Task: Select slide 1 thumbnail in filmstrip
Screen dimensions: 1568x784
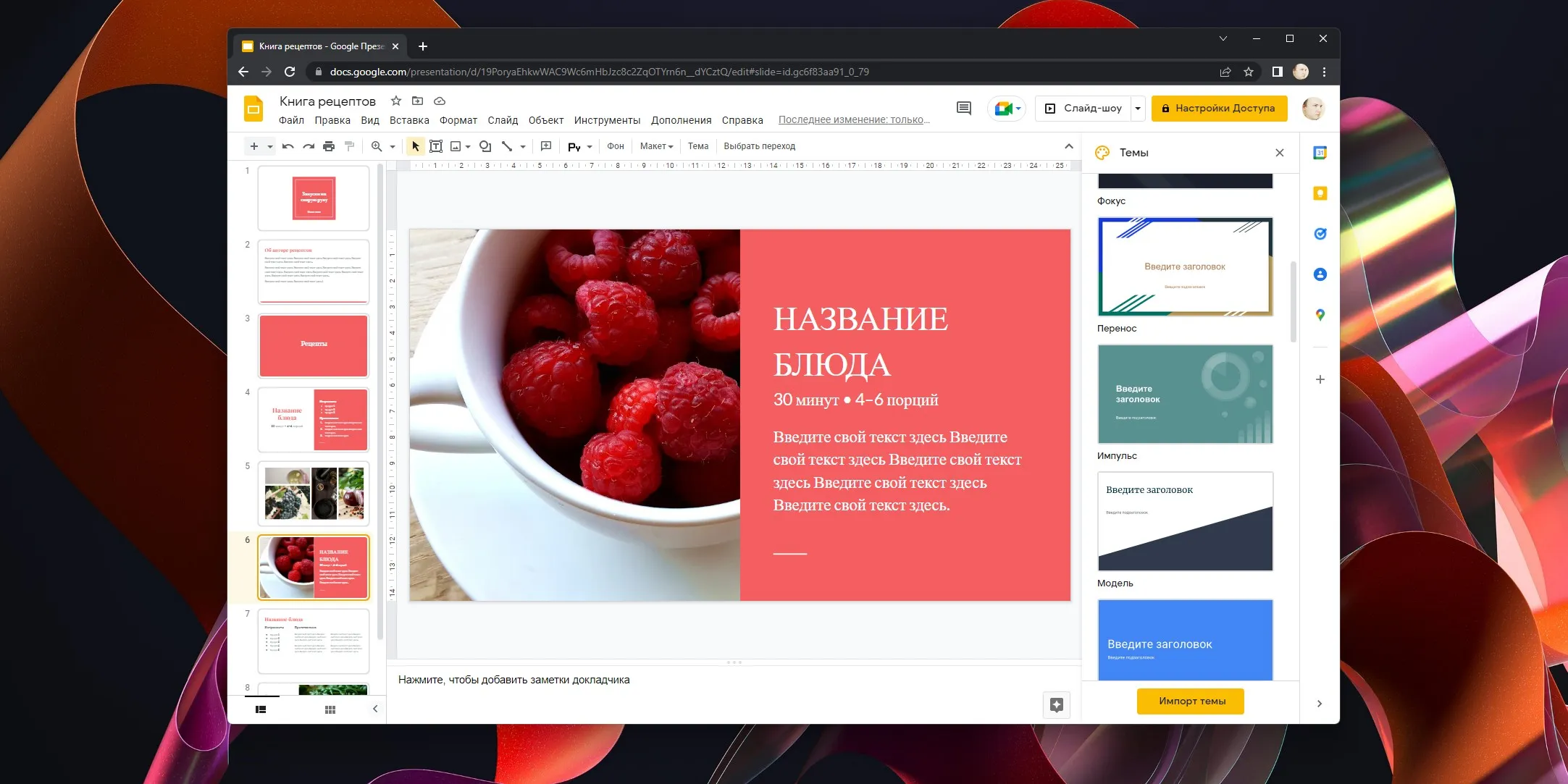Action: [314, 198]
